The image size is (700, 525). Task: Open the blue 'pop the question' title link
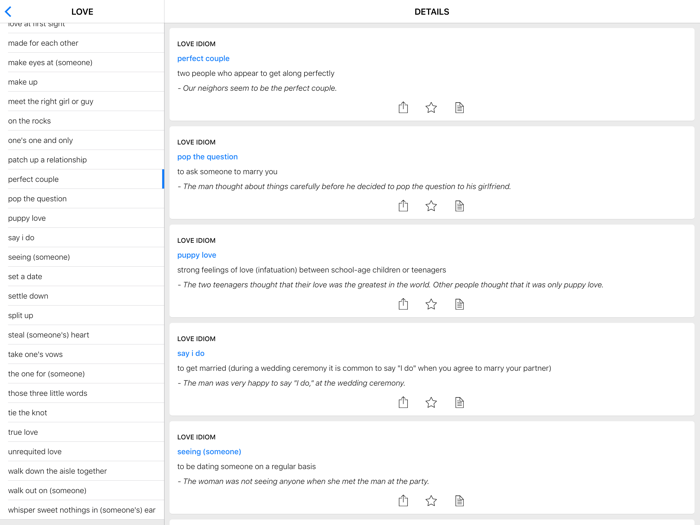tap(207, 157)
